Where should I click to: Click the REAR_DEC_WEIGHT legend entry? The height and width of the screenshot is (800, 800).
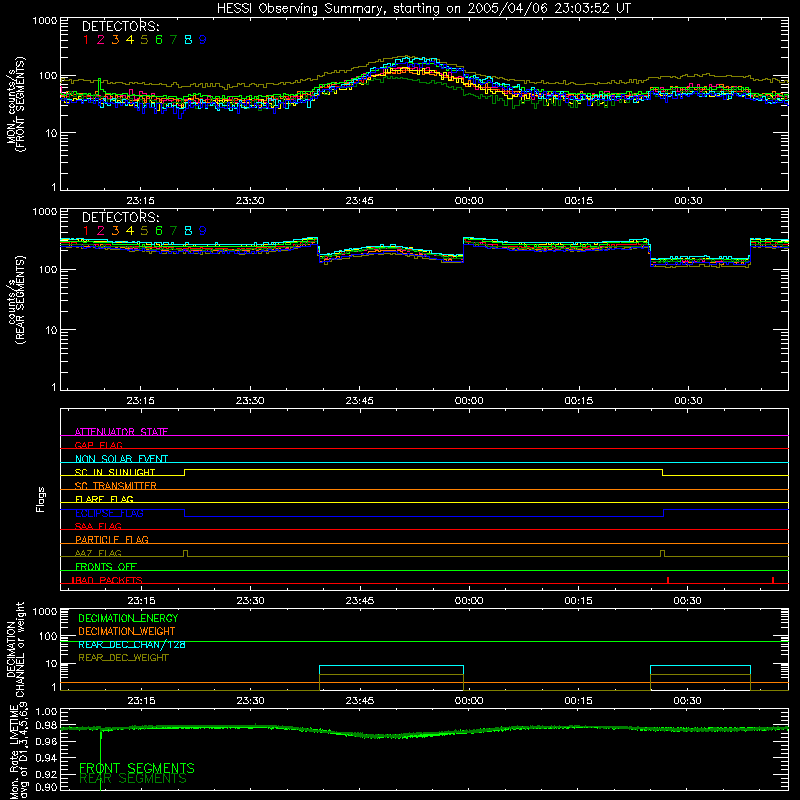click(x=123, y=658)
